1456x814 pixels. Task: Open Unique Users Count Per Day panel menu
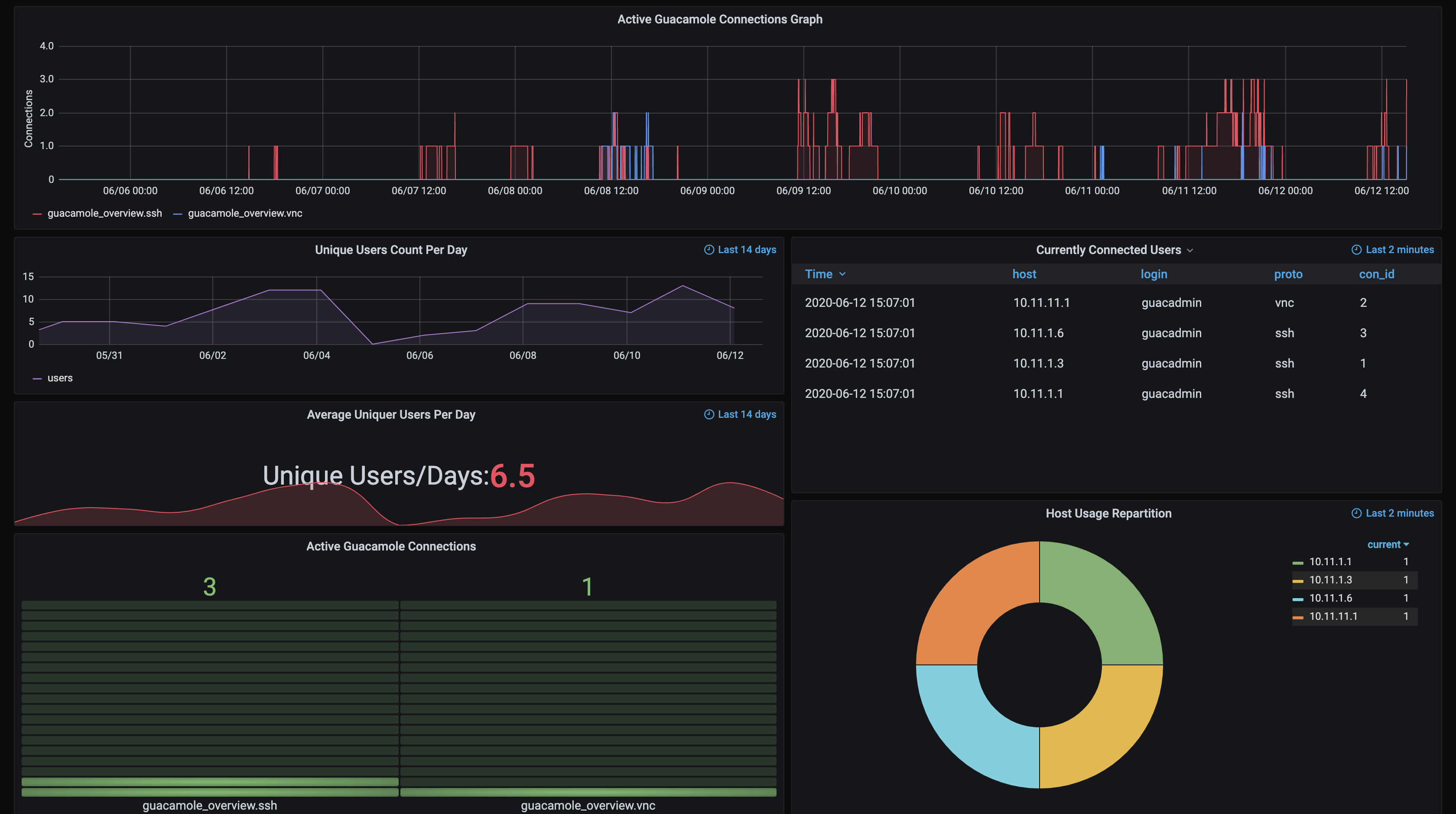391,249
